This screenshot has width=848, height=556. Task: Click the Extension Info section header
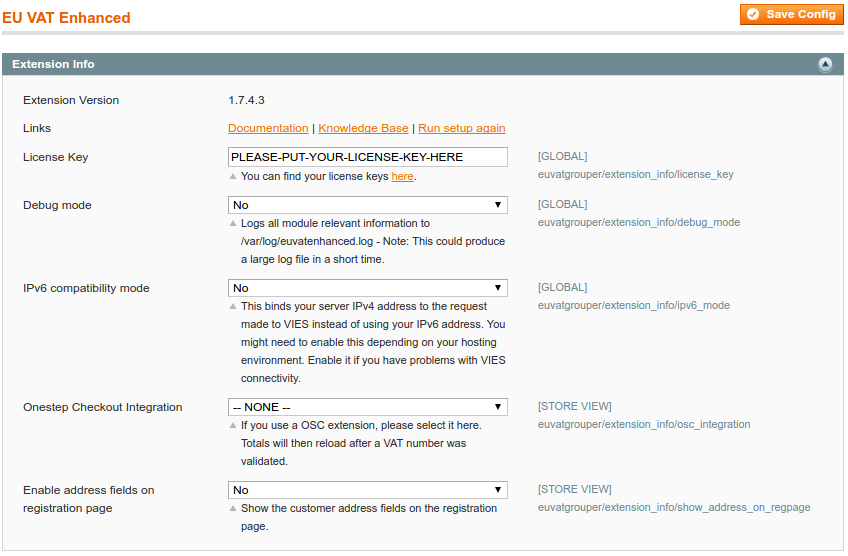(423, 64)
